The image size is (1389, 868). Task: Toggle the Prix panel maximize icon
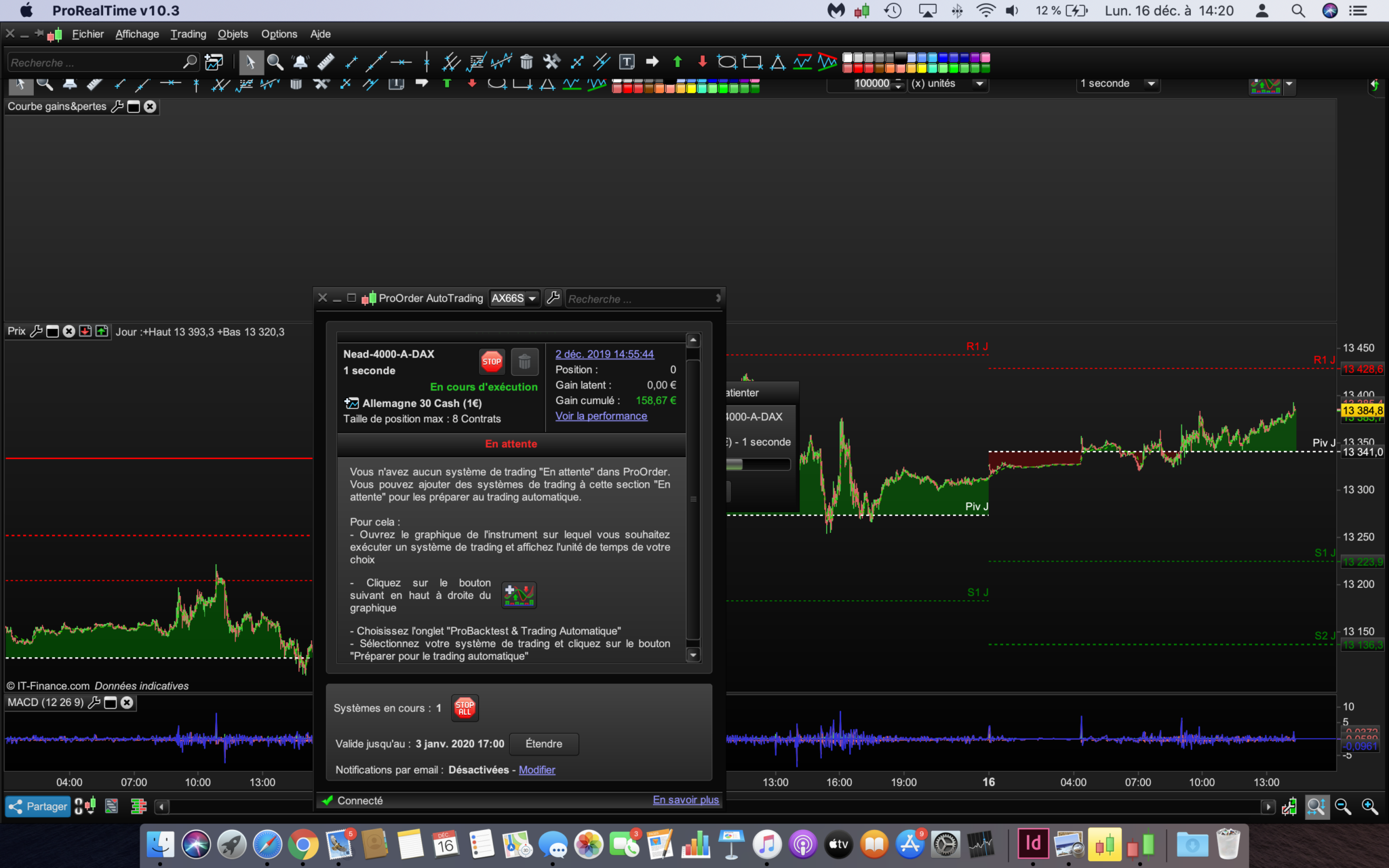point(52,332)
